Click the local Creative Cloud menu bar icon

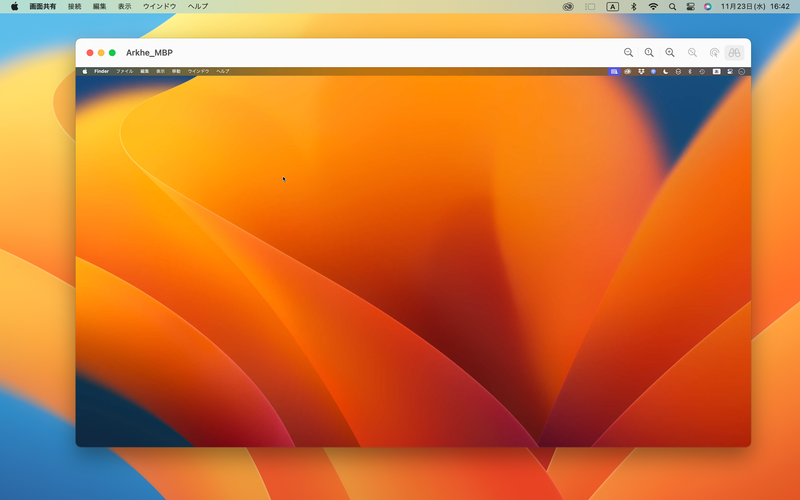[568, 7]
